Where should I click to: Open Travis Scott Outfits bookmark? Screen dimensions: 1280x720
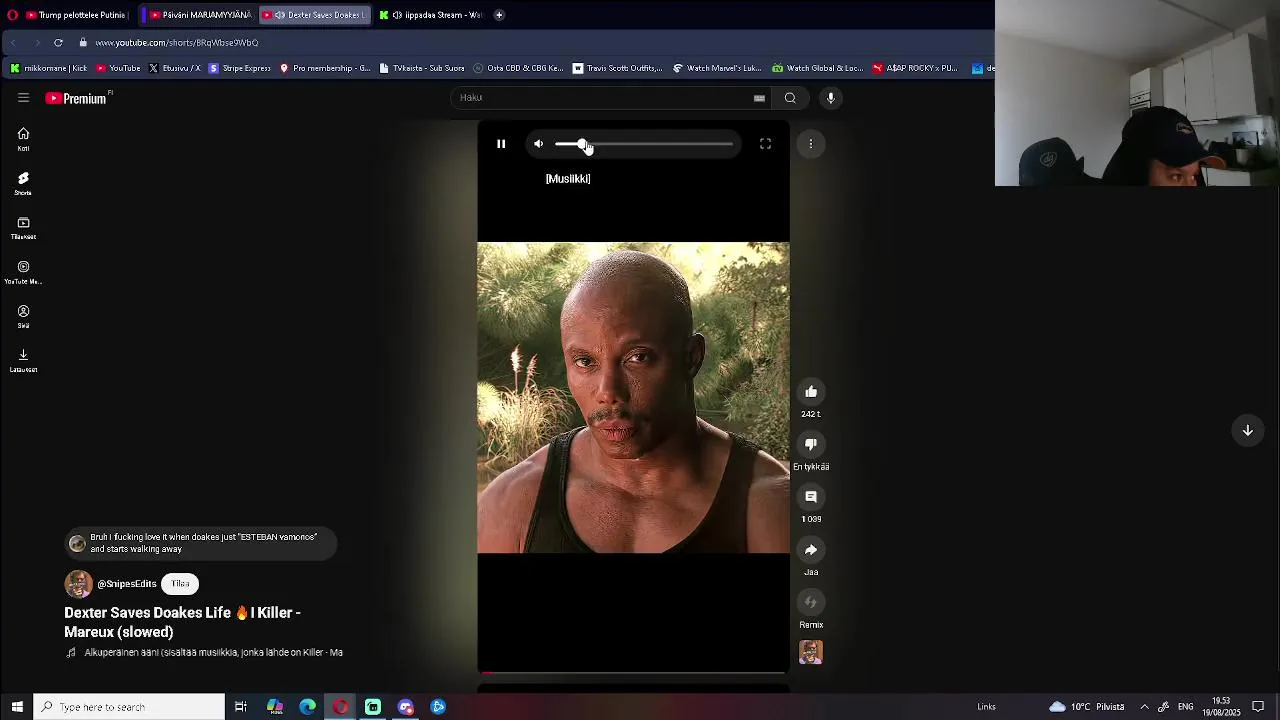tap(617, 68)
